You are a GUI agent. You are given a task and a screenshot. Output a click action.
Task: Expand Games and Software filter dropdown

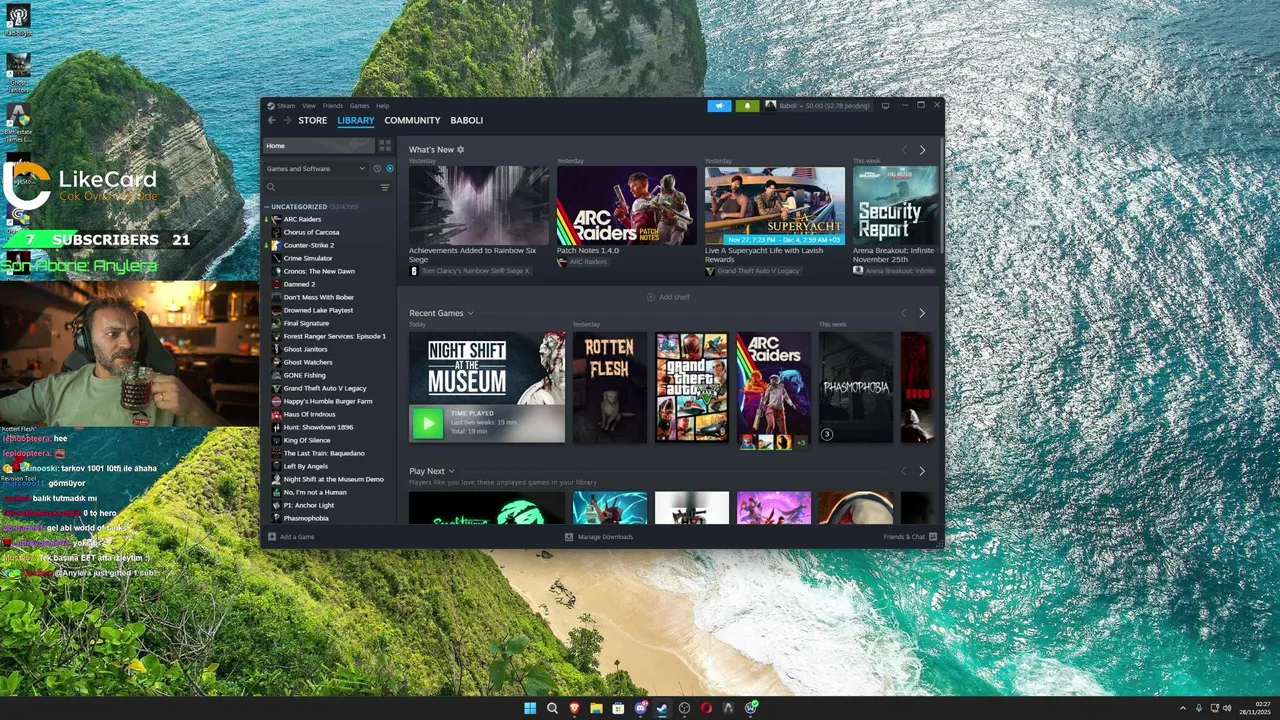coord(316,168)
